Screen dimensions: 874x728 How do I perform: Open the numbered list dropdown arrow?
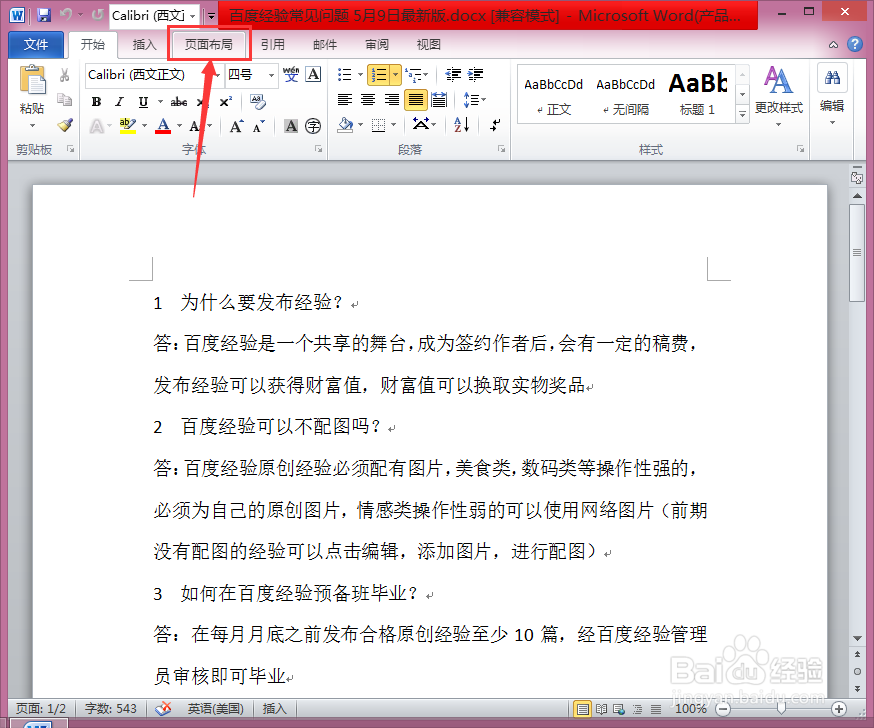tap(395, 74)
